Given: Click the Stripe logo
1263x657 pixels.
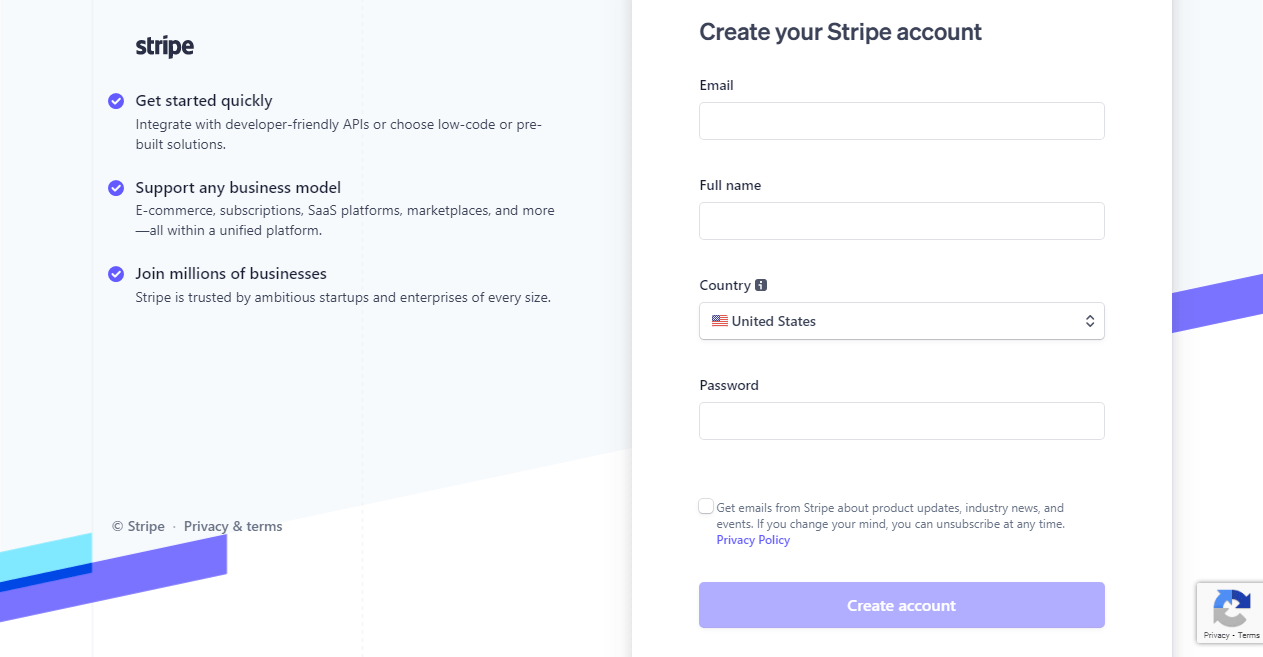Looking at the screenshot, I should point(165,46).
